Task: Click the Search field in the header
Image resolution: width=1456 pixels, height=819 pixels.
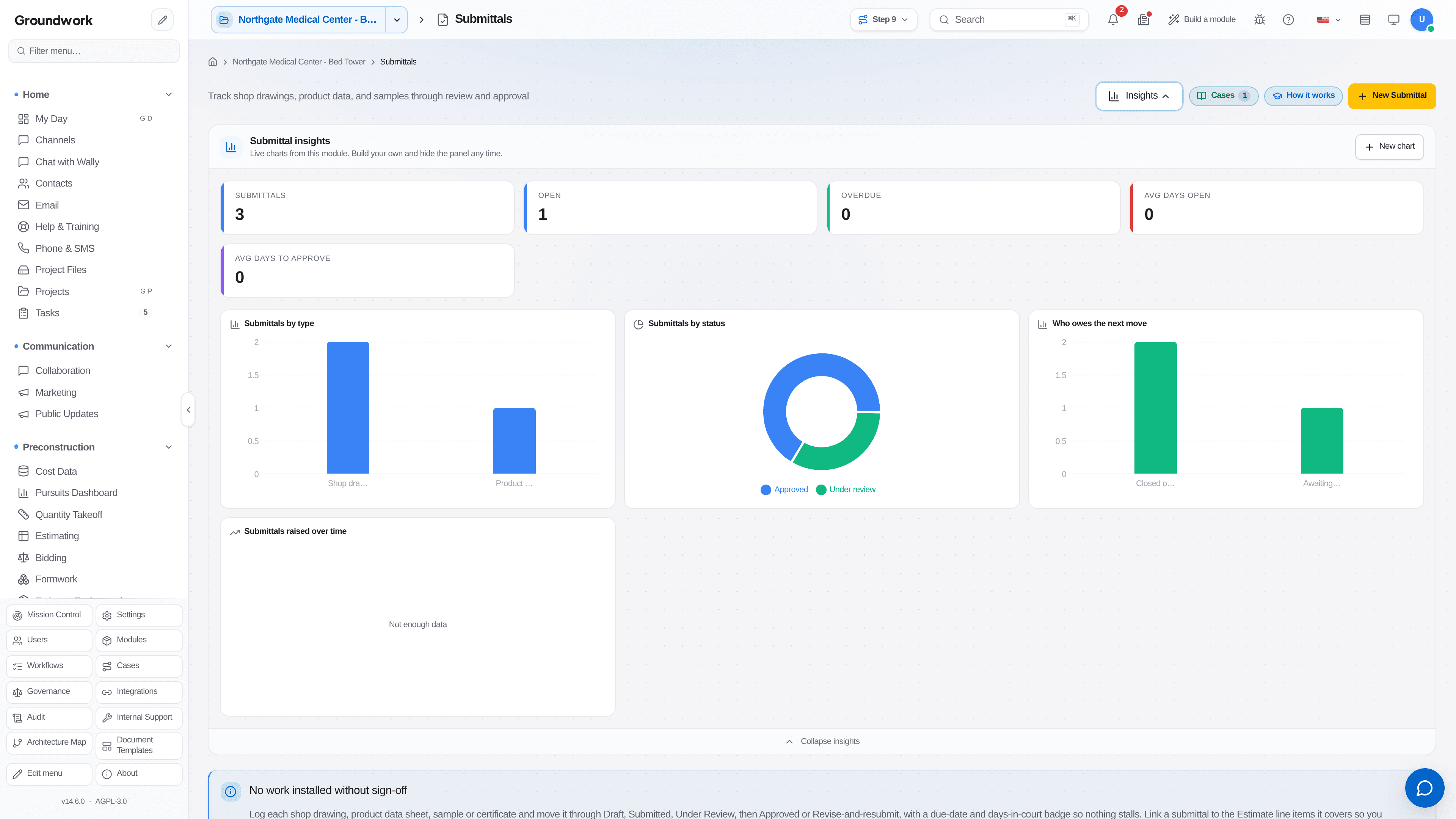Action: click(x=1009, y=20)
